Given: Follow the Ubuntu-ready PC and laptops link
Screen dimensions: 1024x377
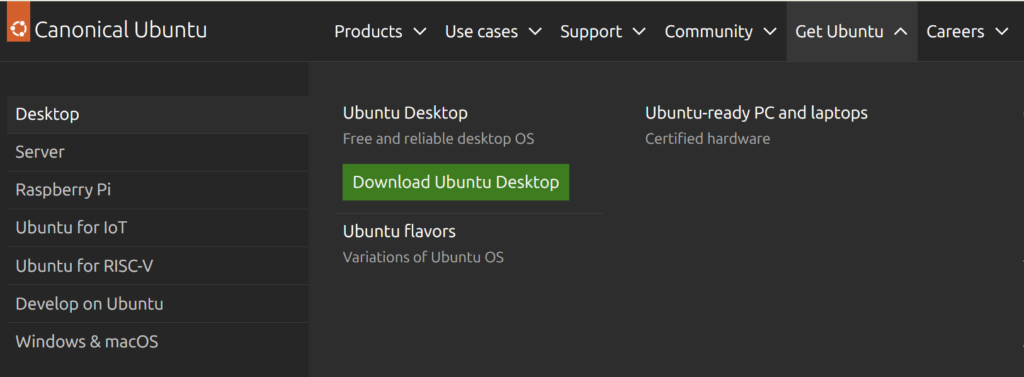Looking at the screenshot, I should (756, 113).
